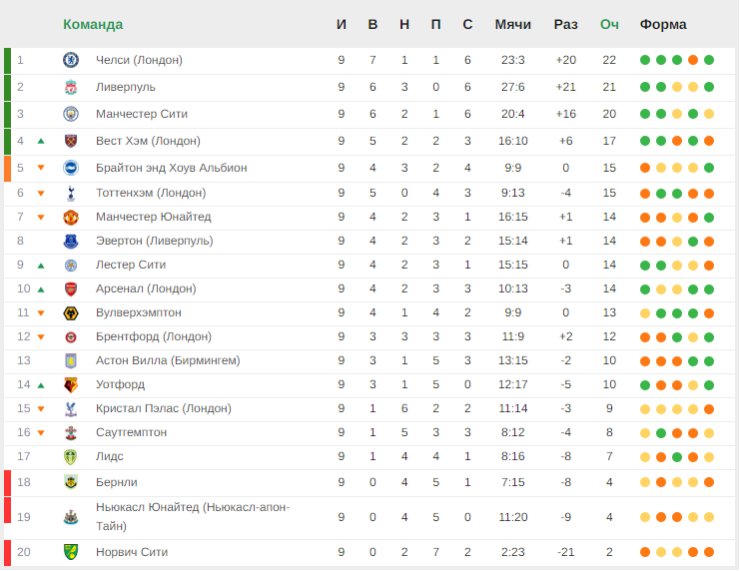Sort table by Команда column header
Screen dimensions: 740x571
93,24
